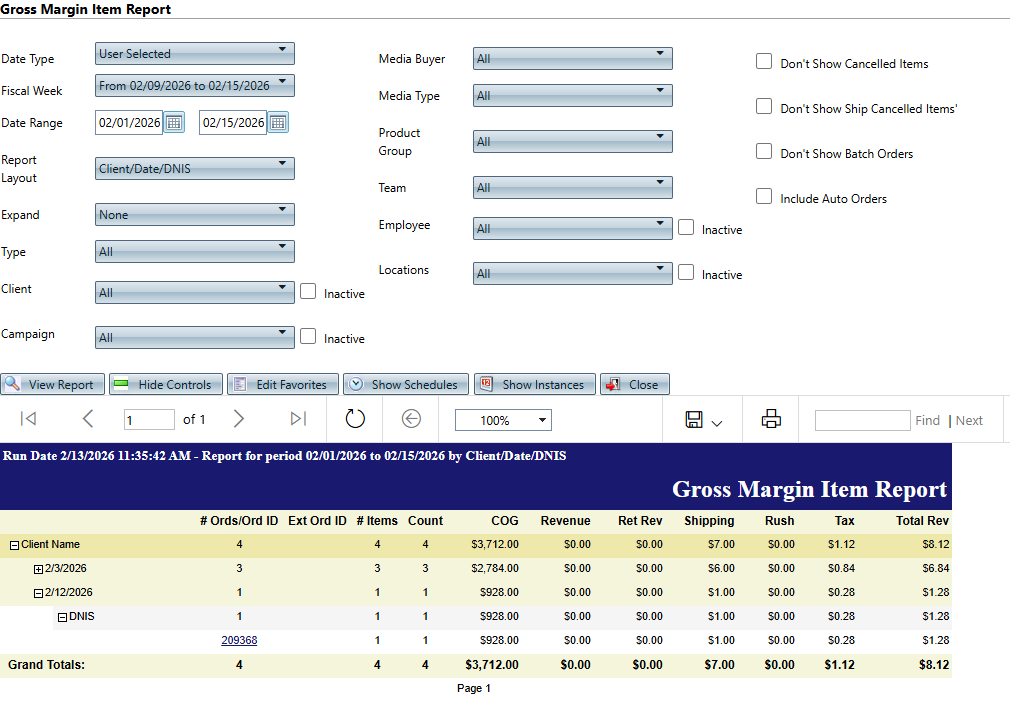Viewport: 1010px width, 702px height.
Task: Toggle Inactive checkbox next to Client
Action: pyautogui.click(x=308, y=292)
